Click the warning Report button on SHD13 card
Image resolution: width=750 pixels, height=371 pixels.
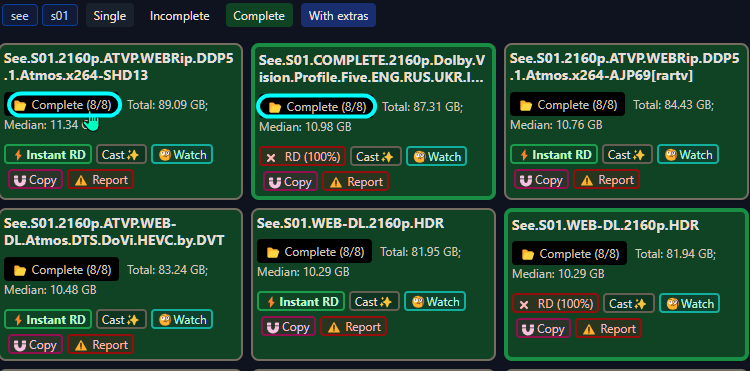tap(100, 180)
